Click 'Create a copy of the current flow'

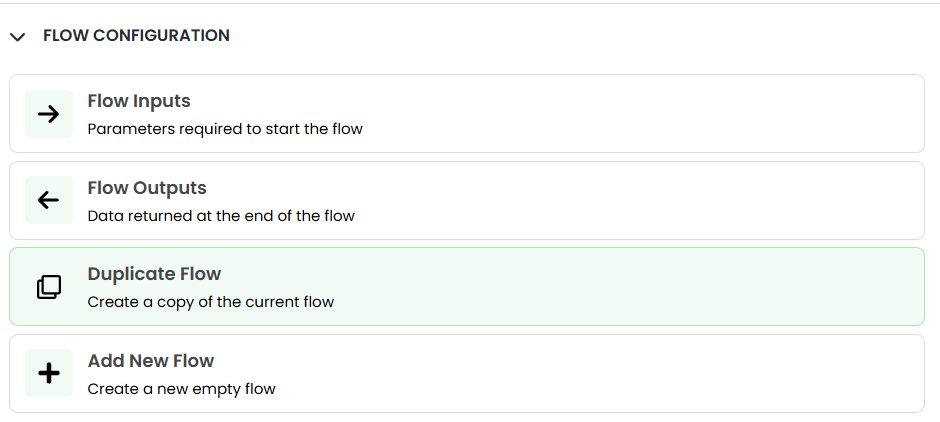[211, 302]
